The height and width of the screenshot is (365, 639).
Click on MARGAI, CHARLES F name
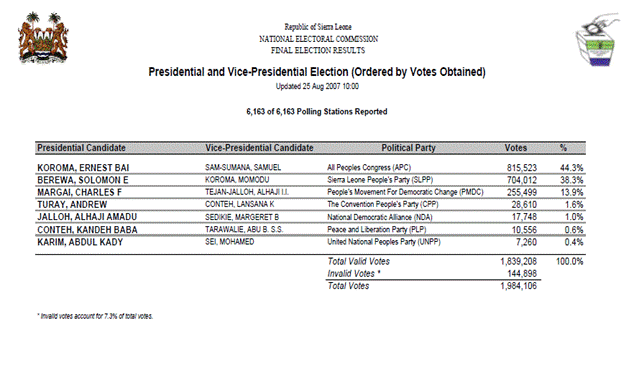pyautogui.click(x=79, y=192)
